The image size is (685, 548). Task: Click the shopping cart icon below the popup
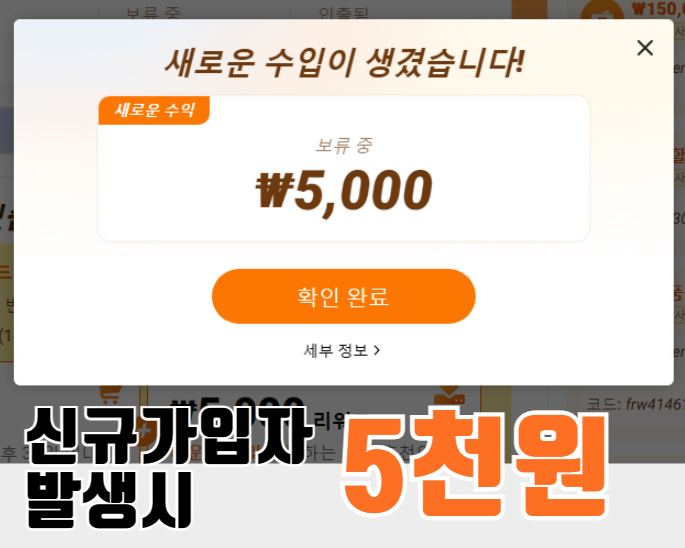(x=109, y=395)
